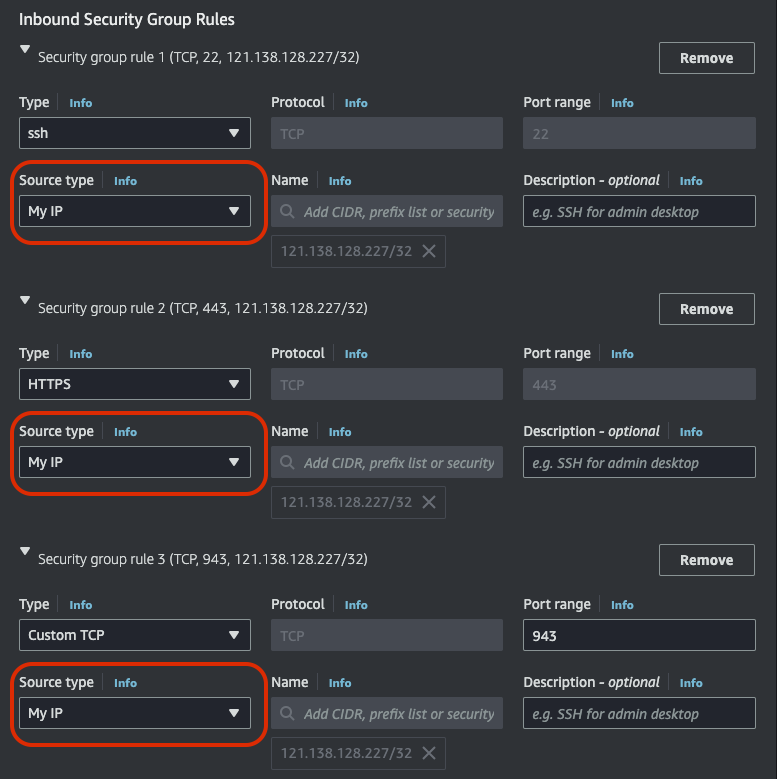
Task: Open the Source type dropdown in rule 3
Action: point(135,713)
